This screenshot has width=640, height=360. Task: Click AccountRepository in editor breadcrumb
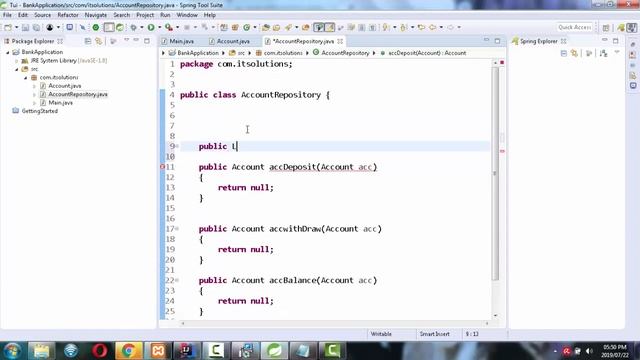pos(345,53)
